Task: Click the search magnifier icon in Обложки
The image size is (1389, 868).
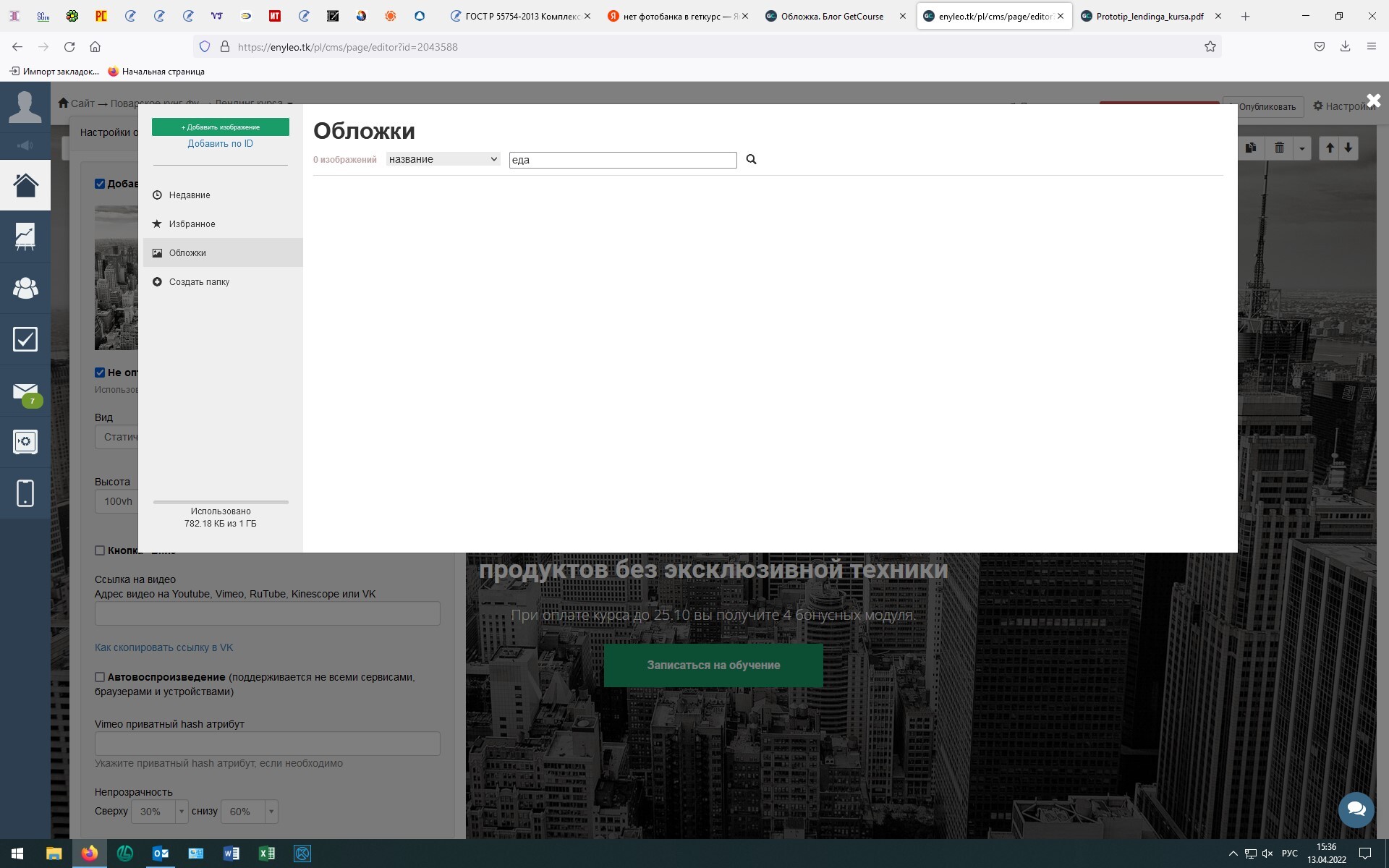Action: (x=751, y=159)
